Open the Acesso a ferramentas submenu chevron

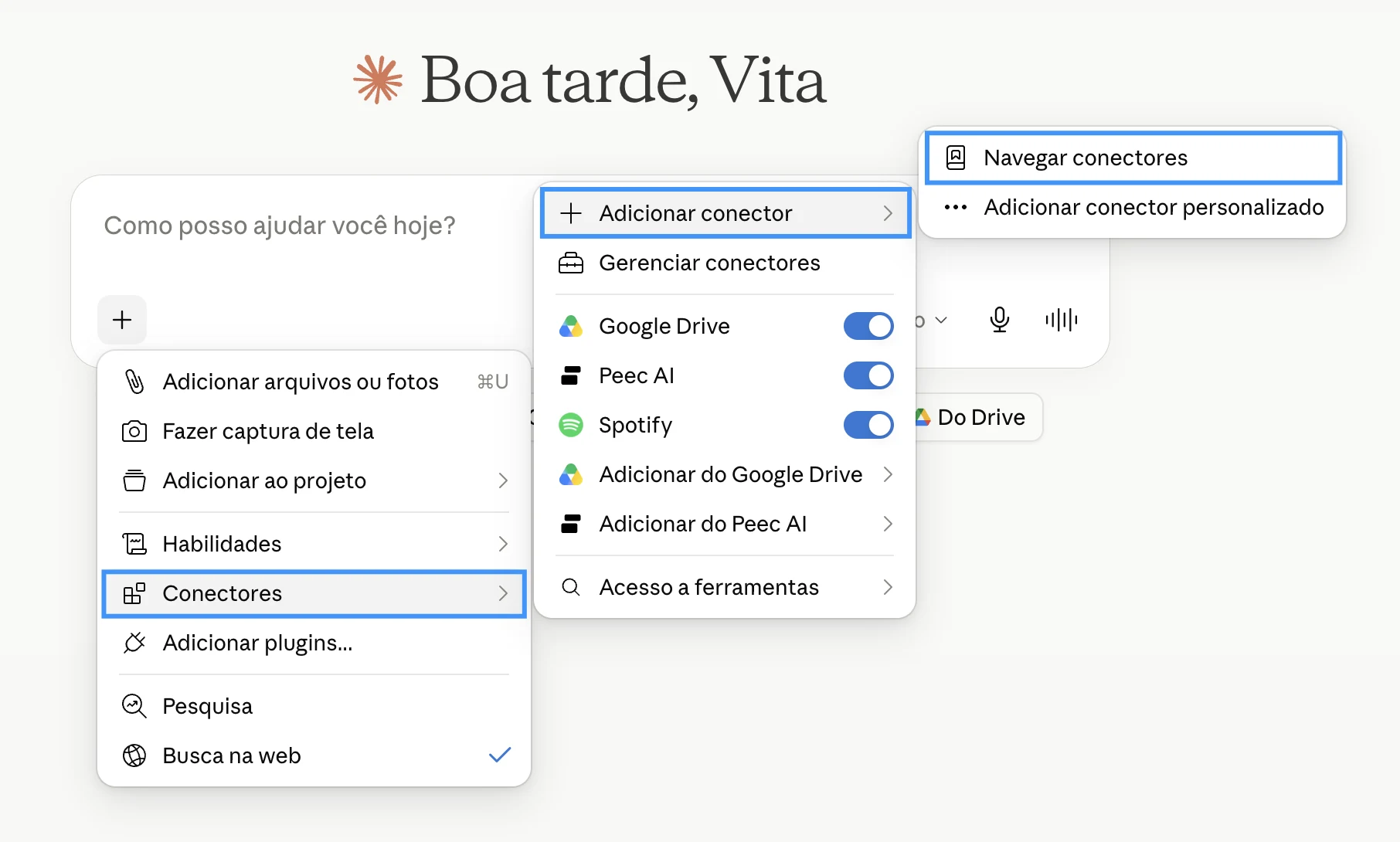(x=888, y=587)
